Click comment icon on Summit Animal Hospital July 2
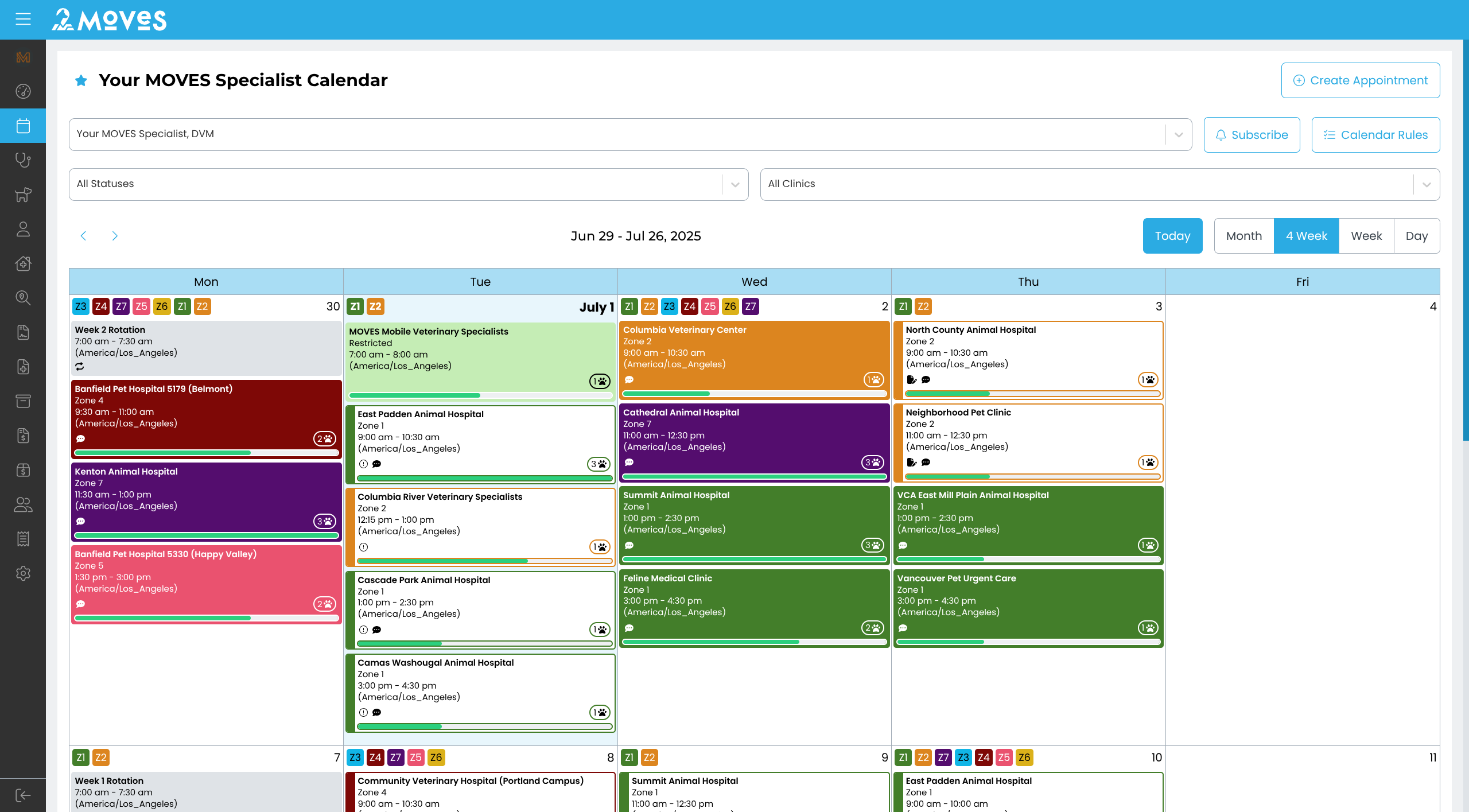This screenshot has width=1469, height=812. coord(629,545)
